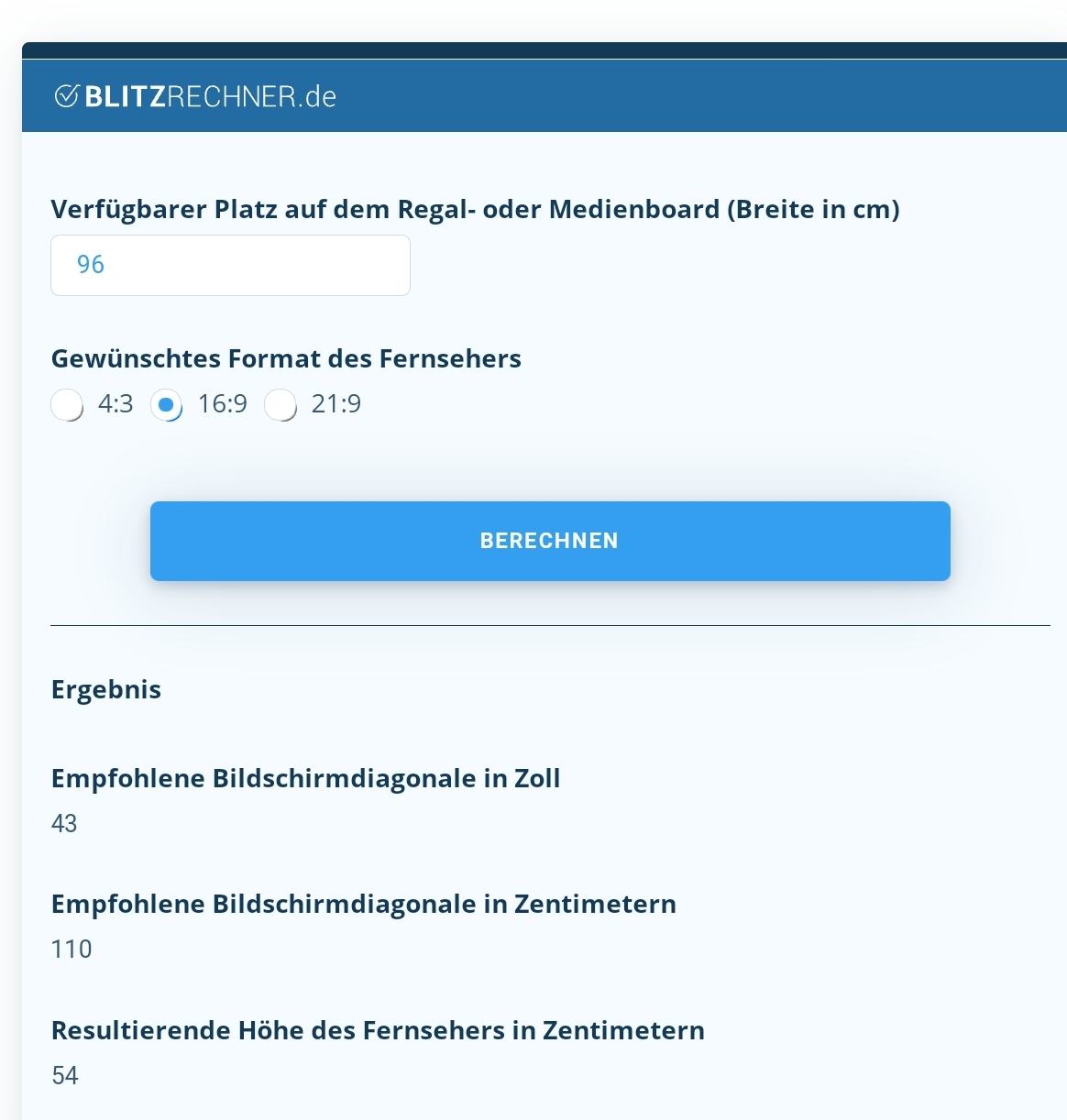Screen dimensions: 1067x1120
Task: Click Empfohlene Bildschirmdiagonale in Zentimetern heading
Action: coord(363,904)
